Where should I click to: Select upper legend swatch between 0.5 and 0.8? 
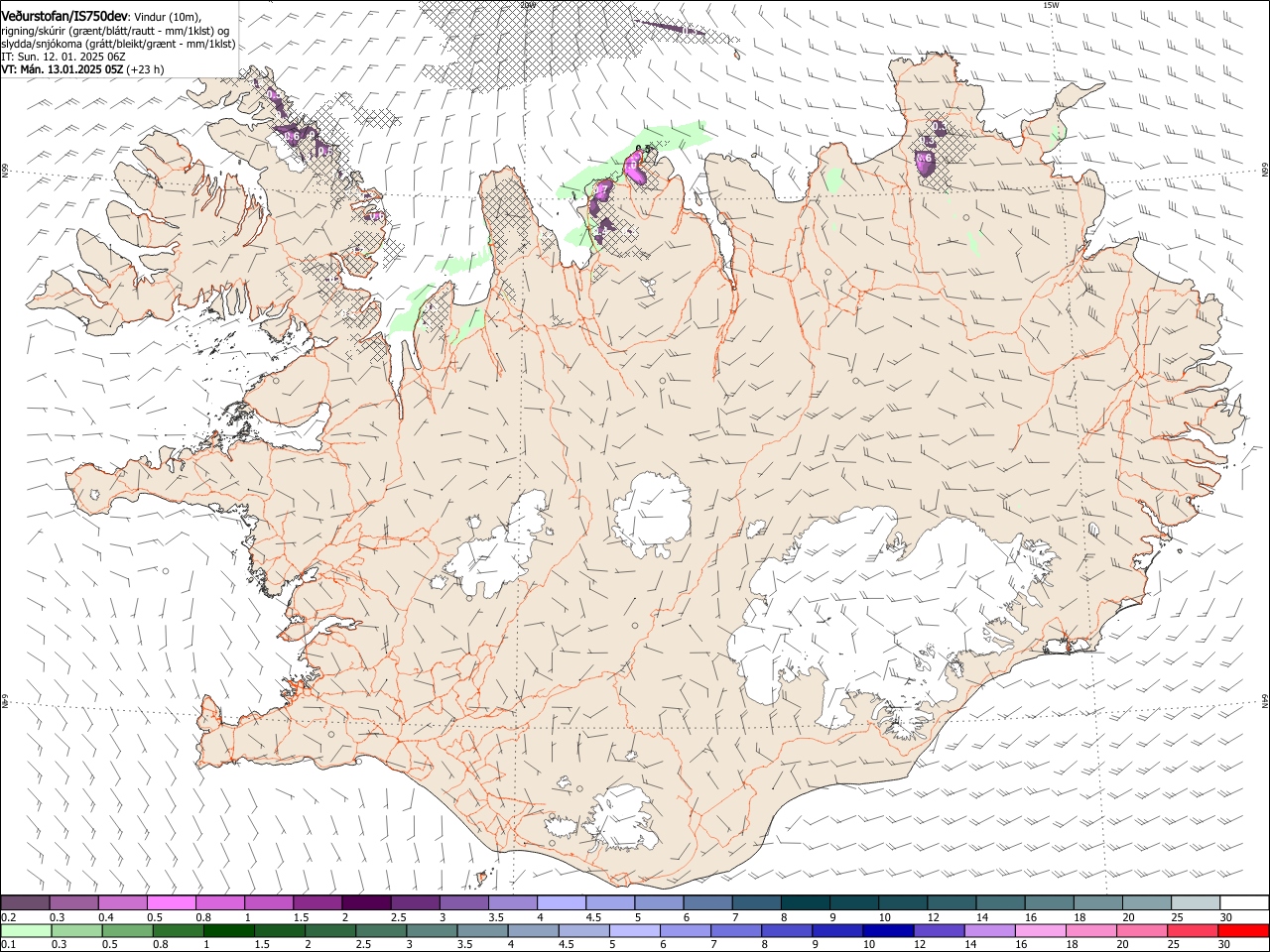pos(172,902)
